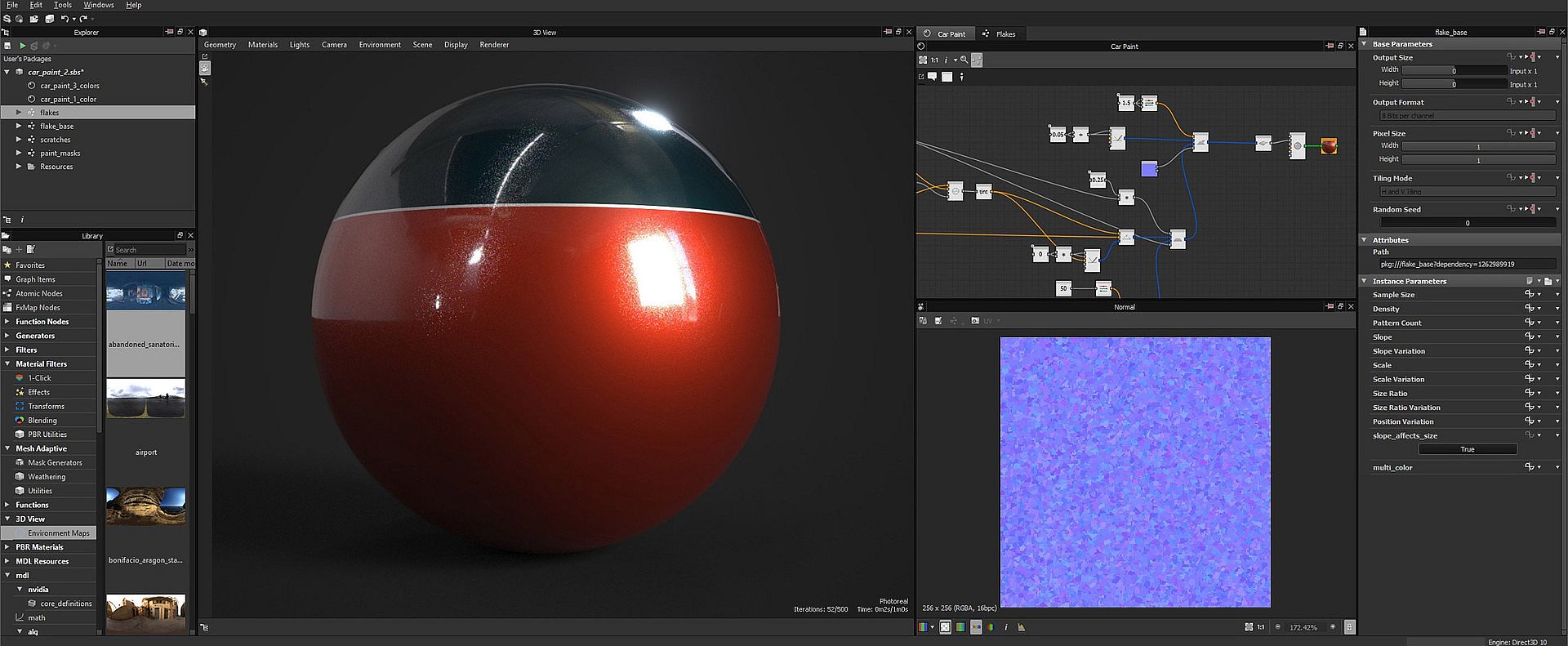Click the comment bubble icon in graph toolbar
The width and height of the screenshot is (1568, 646).
932,77
